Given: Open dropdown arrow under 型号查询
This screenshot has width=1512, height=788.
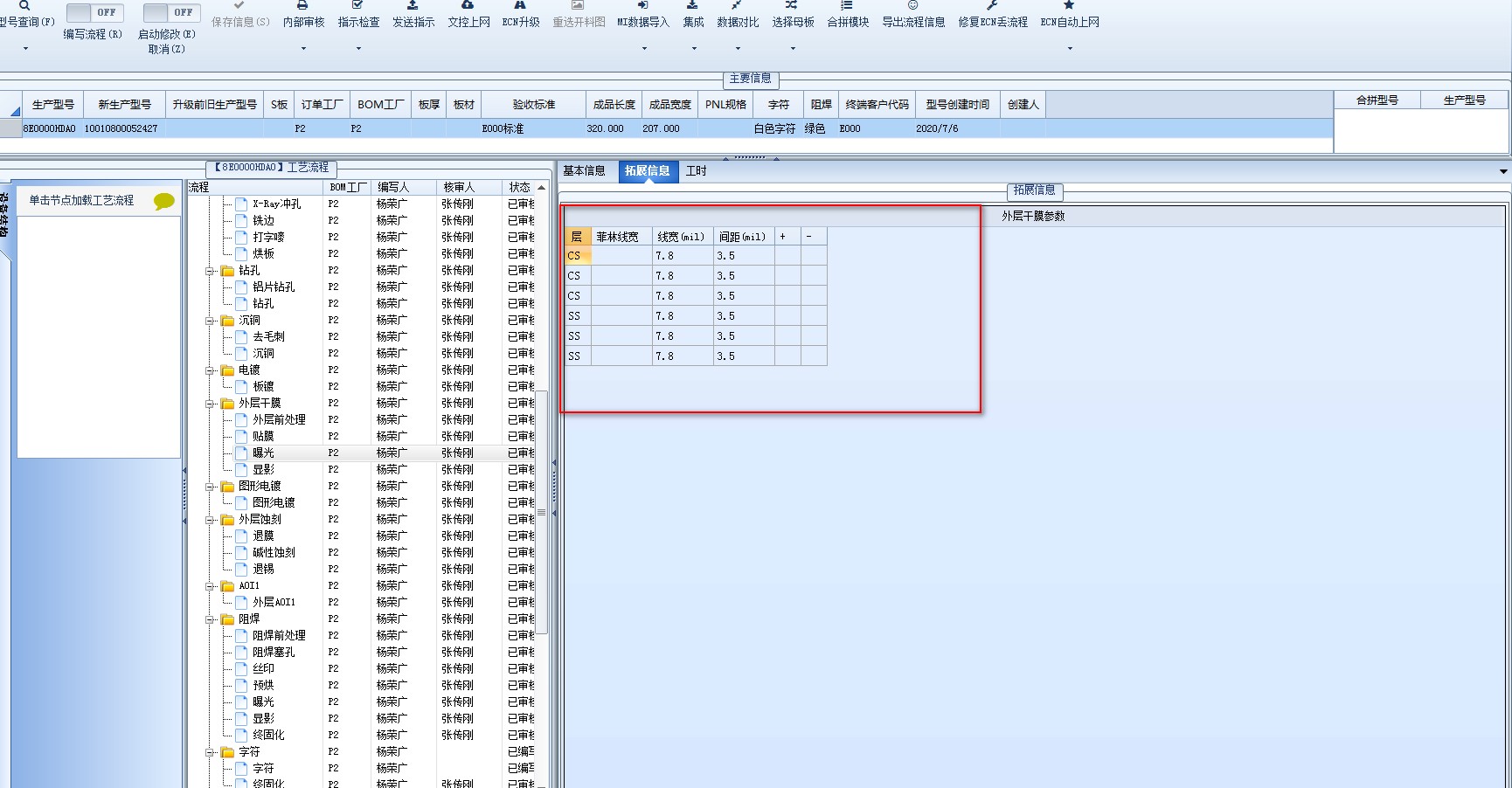Looking at the screenshot, I should [25, 49].
